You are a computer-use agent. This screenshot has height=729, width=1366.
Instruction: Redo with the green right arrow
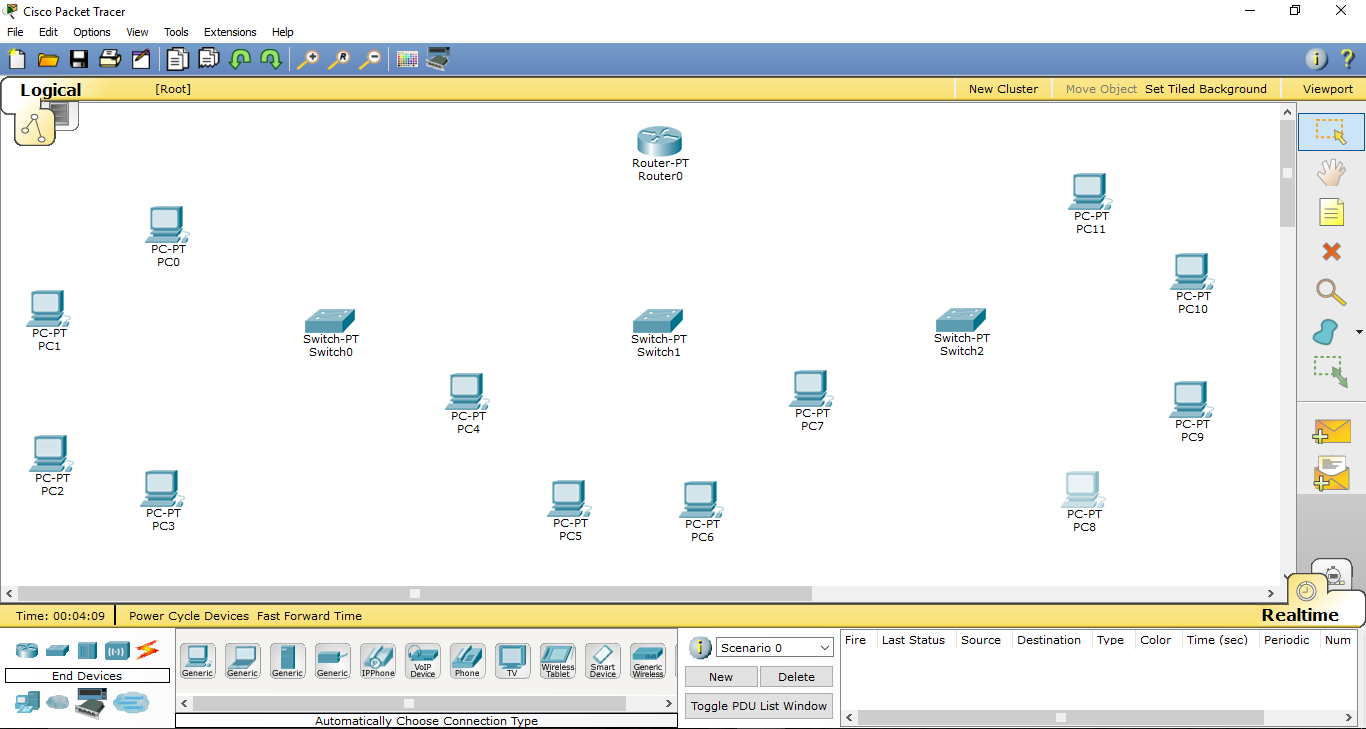click(x=271, y=59)
